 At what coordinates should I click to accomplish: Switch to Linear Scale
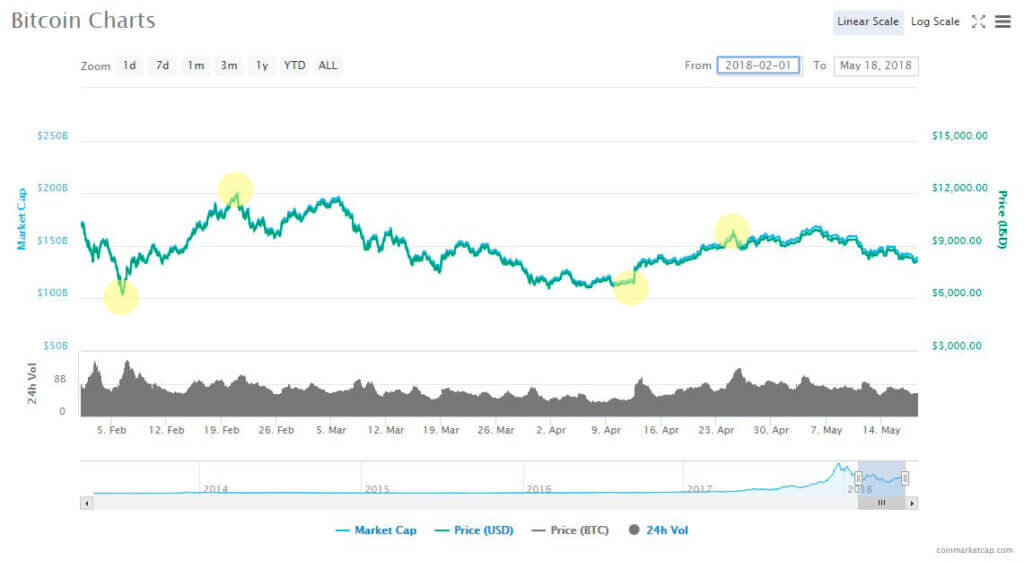868,22
